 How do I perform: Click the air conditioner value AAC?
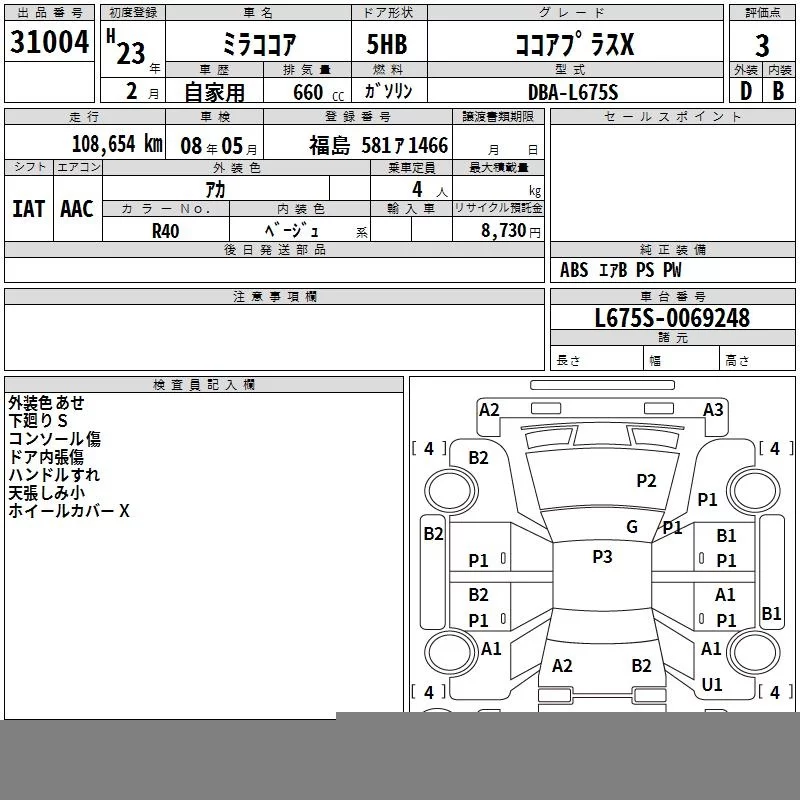coord(77,209)
